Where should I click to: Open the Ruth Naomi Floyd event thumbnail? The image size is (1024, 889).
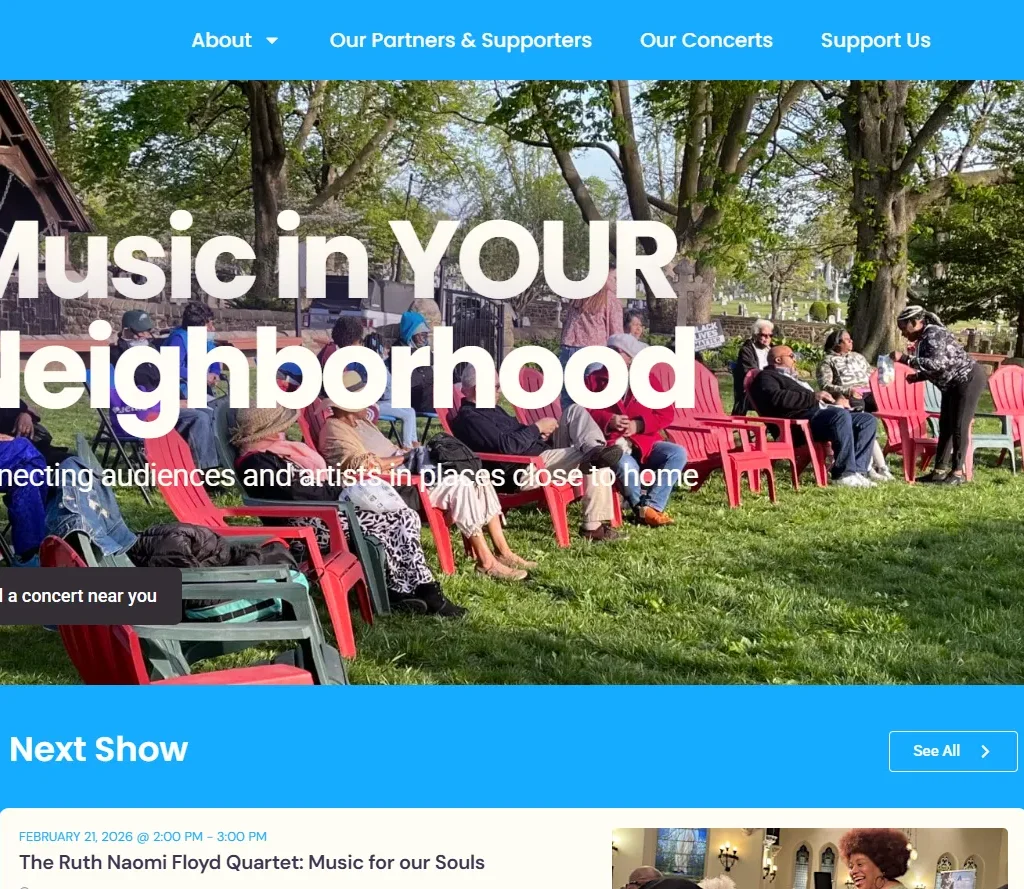pos(810,858)
